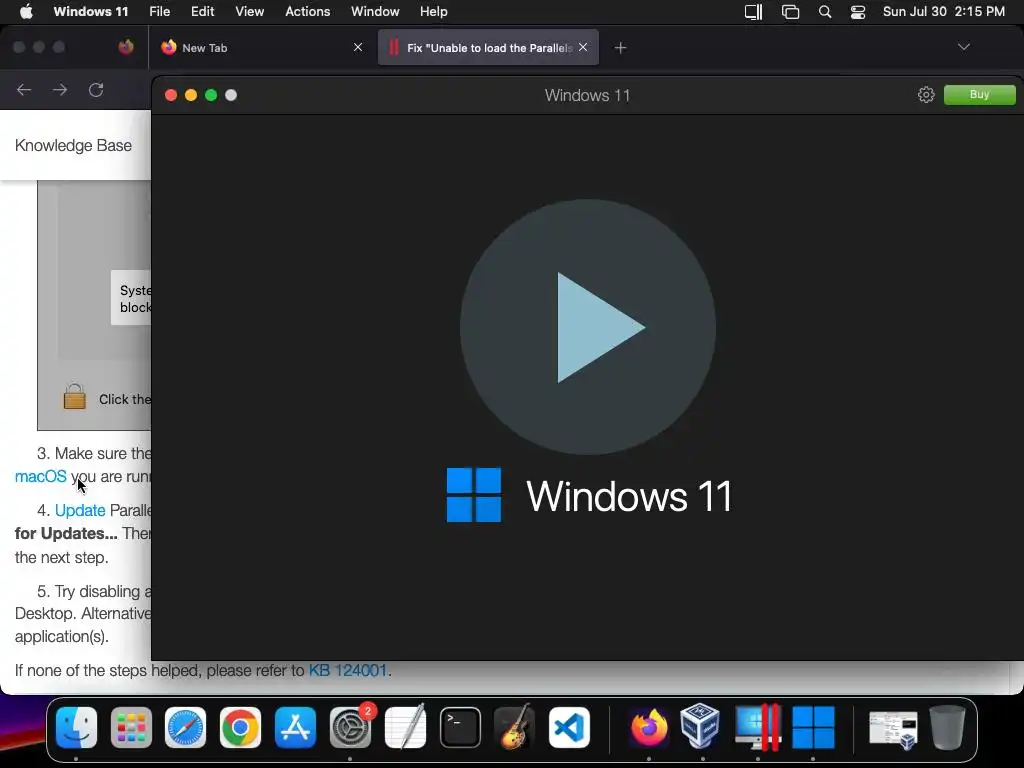Click the green Buy button
The image size is (1024, 768).
pyautogui.click(x=979, y=95)
